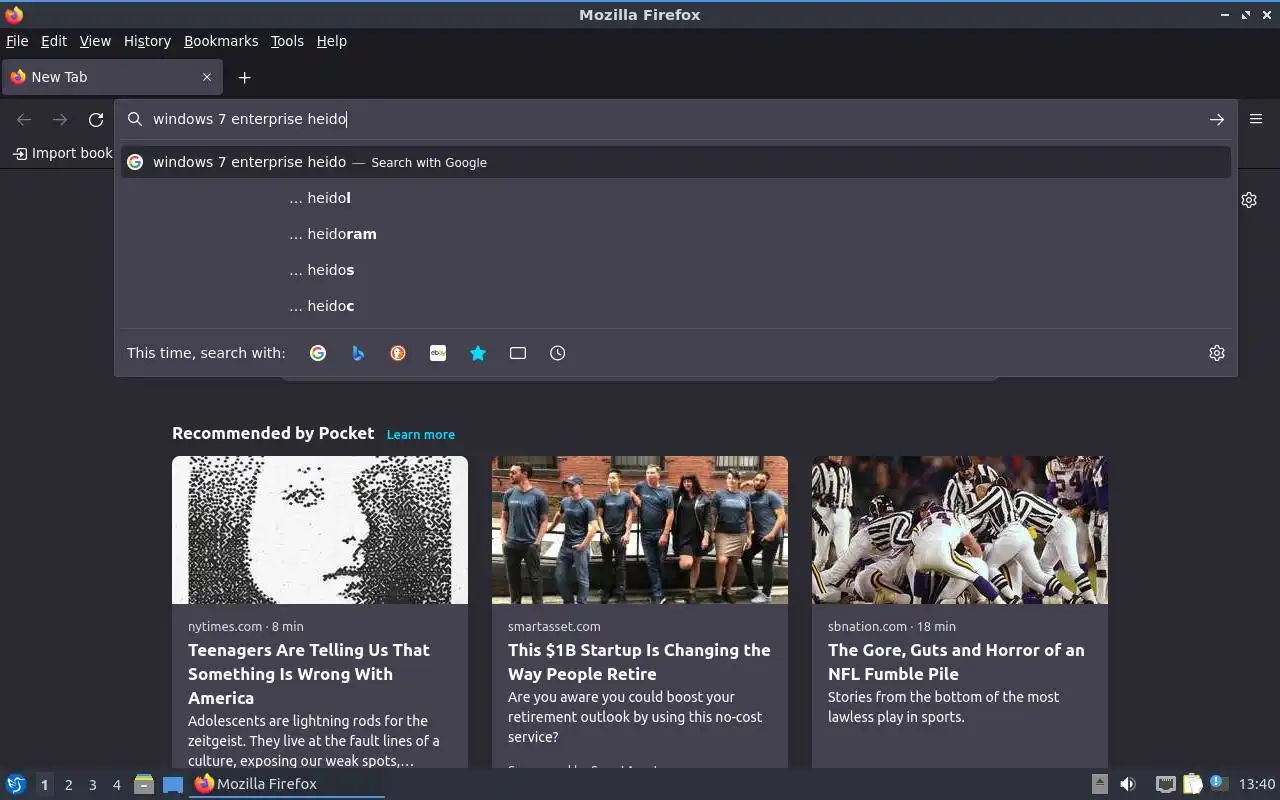Click the dotted face illustration thumbnail
The height and width of the screenshot is (800, 1280).
[320, 530]
